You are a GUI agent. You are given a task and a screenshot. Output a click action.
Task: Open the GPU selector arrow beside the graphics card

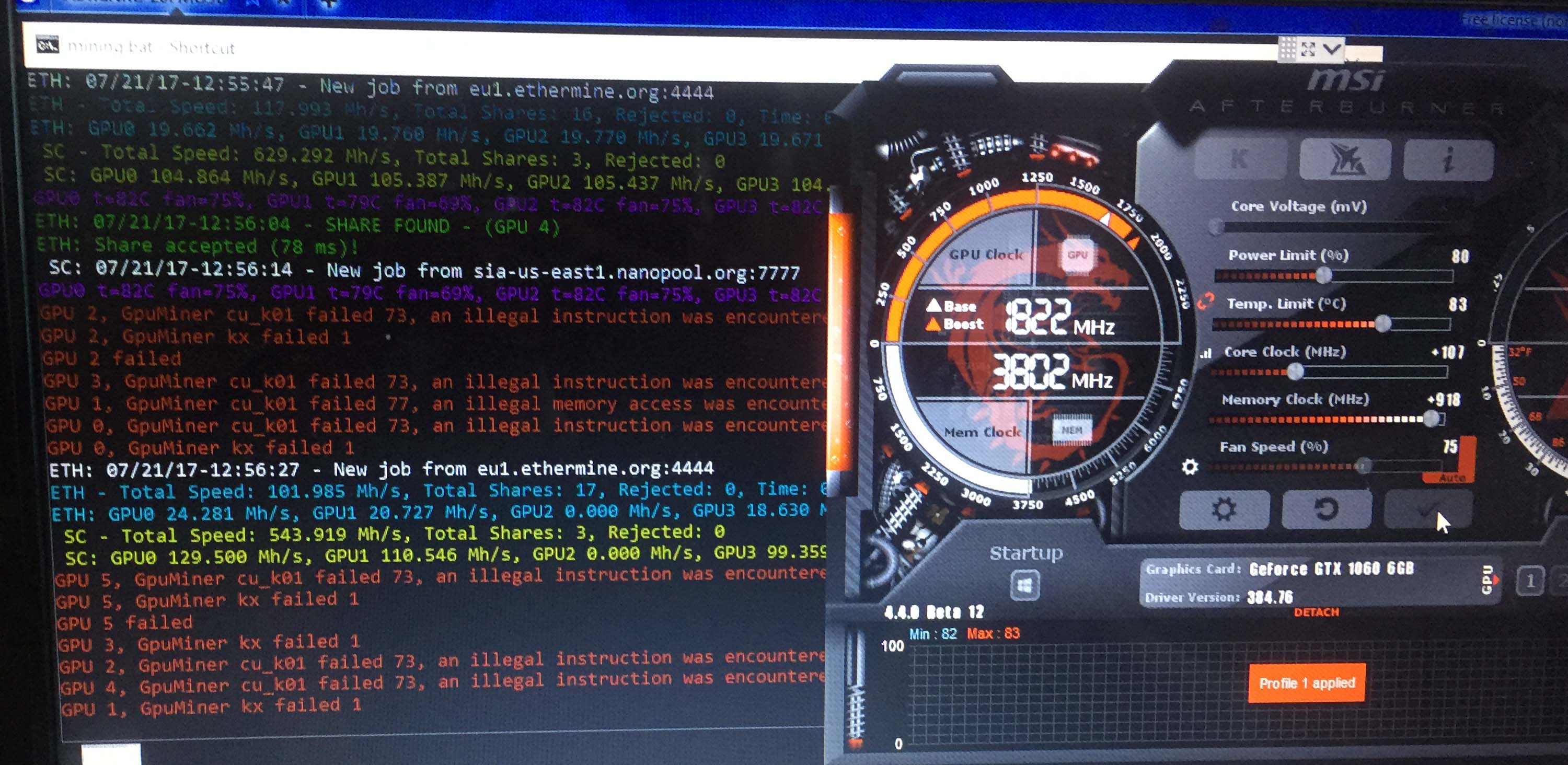click(1488, 579)
